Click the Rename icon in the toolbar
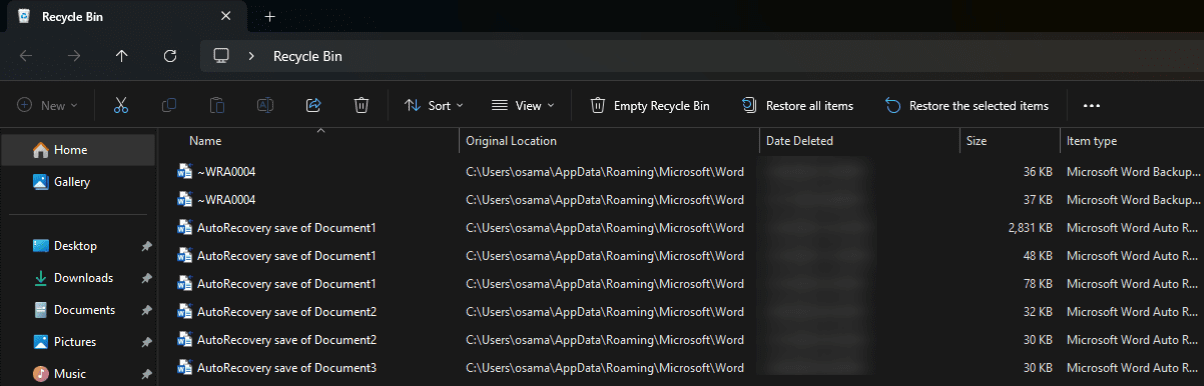Viewport: 1204px width, 386px height. point(265,105)
